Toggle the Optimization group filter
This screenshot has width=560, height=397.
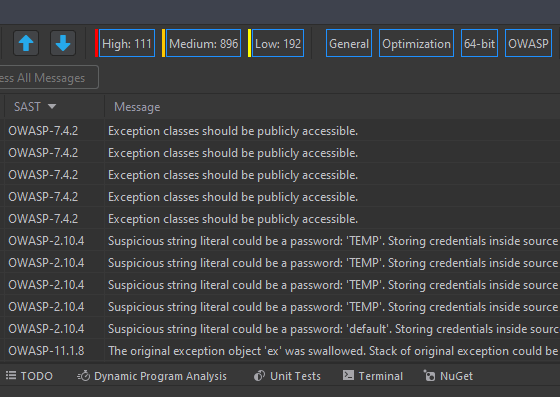(416, 43)
